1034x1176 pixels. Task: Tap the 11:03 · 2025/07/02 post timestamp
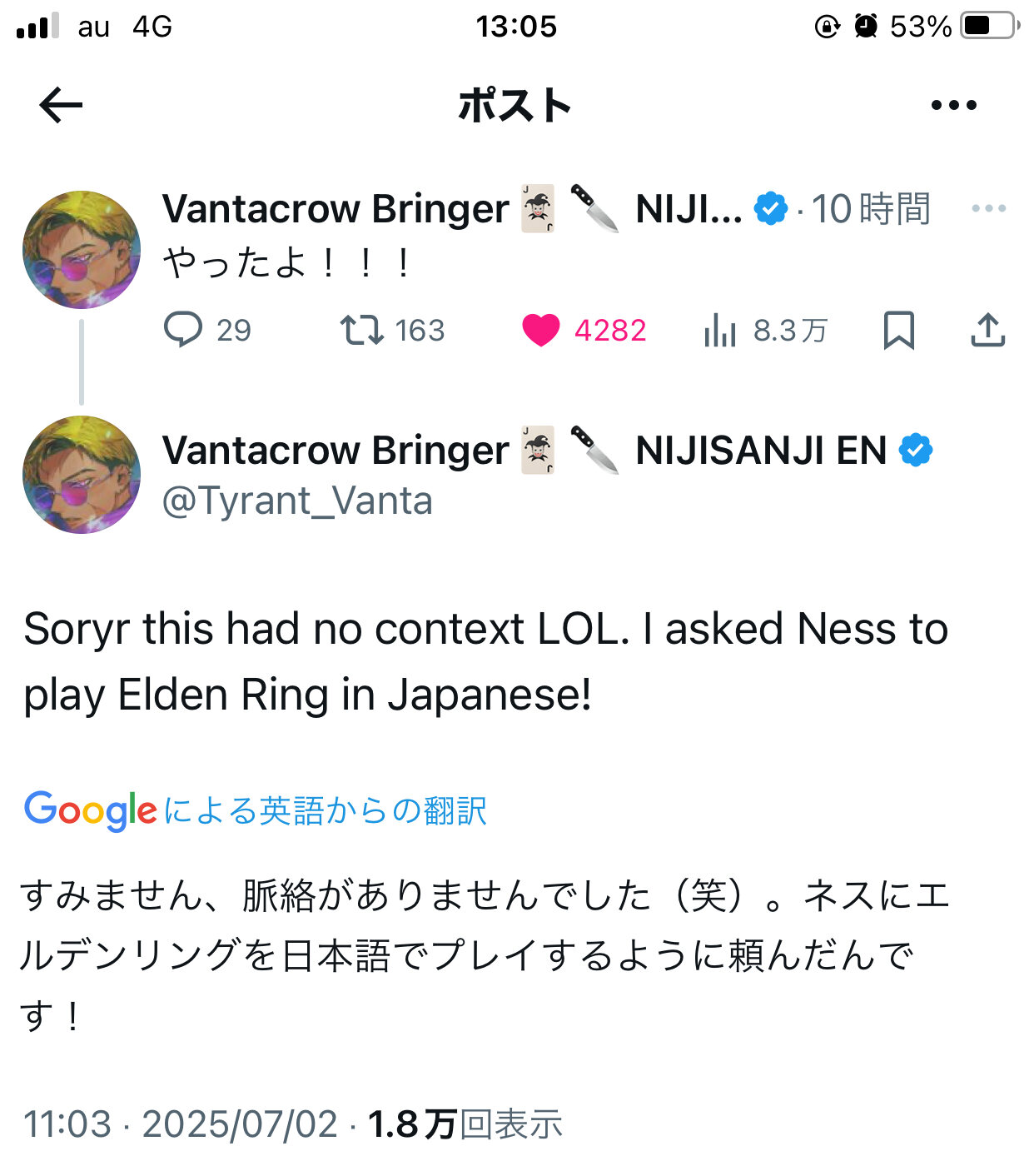pyautogui.click(x=180, y=1124)
